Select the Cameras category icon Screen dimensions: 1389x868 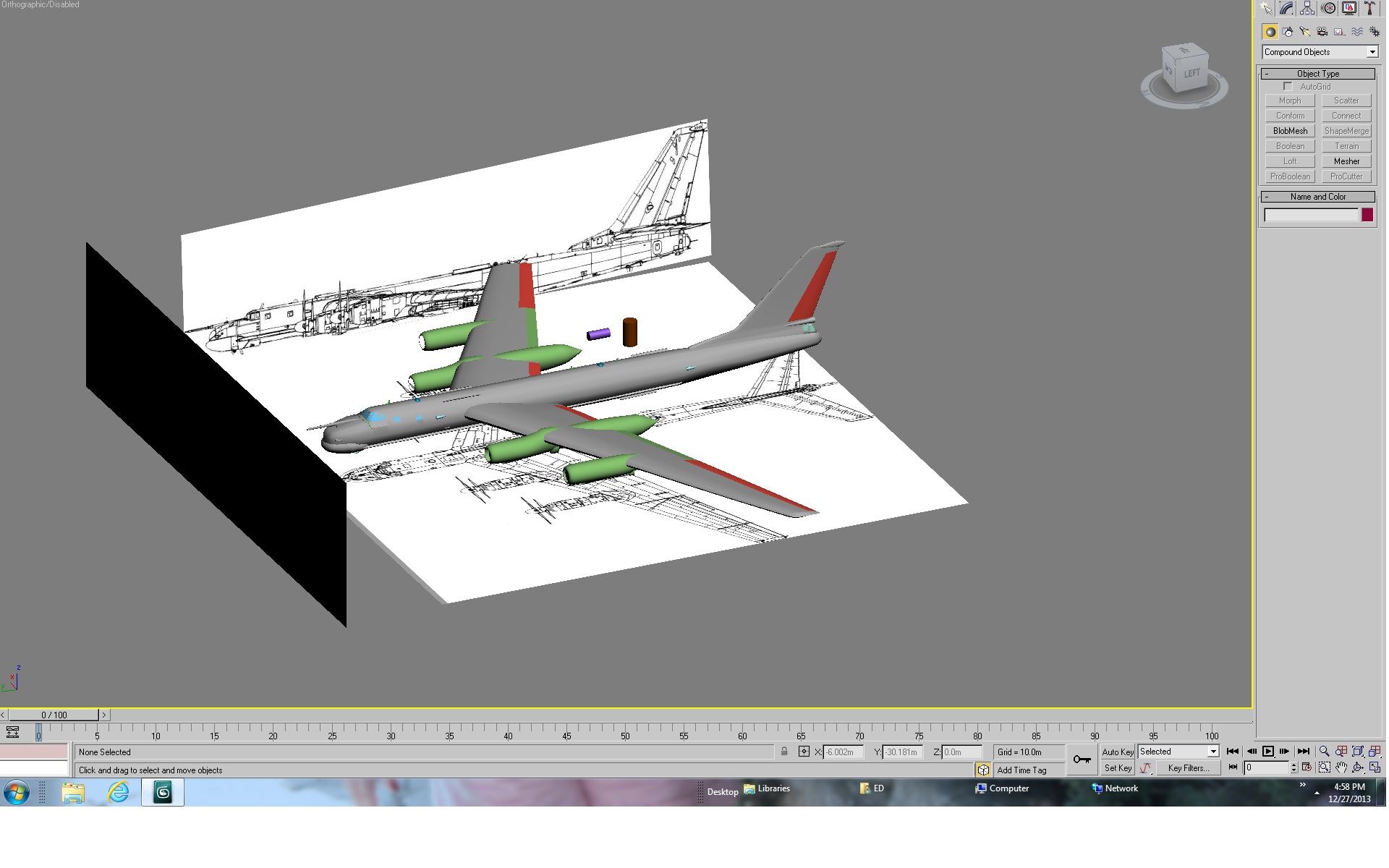[x=1322, y=32]
